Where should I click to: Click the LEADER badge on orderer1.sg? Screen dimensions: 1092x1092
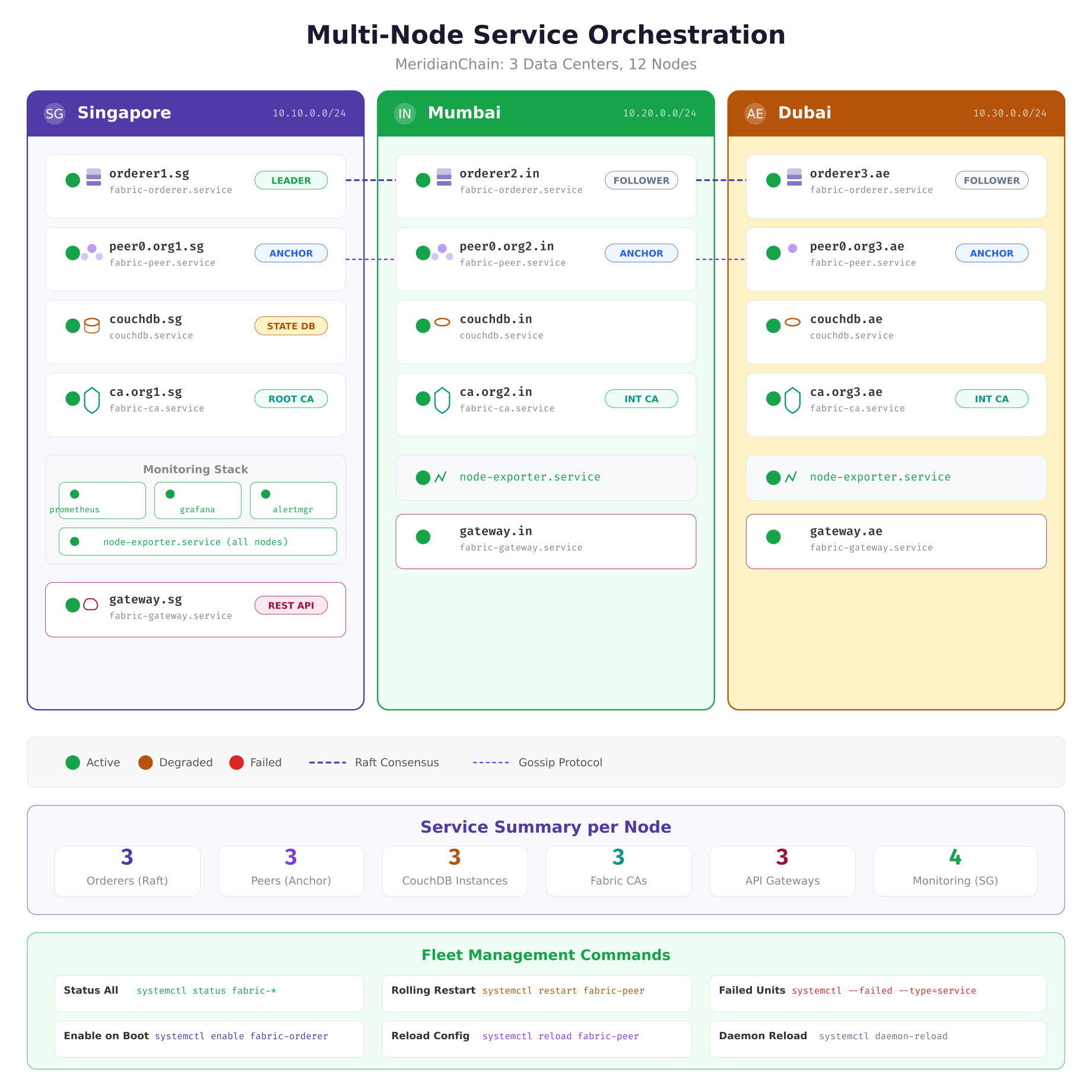[291, 180]
